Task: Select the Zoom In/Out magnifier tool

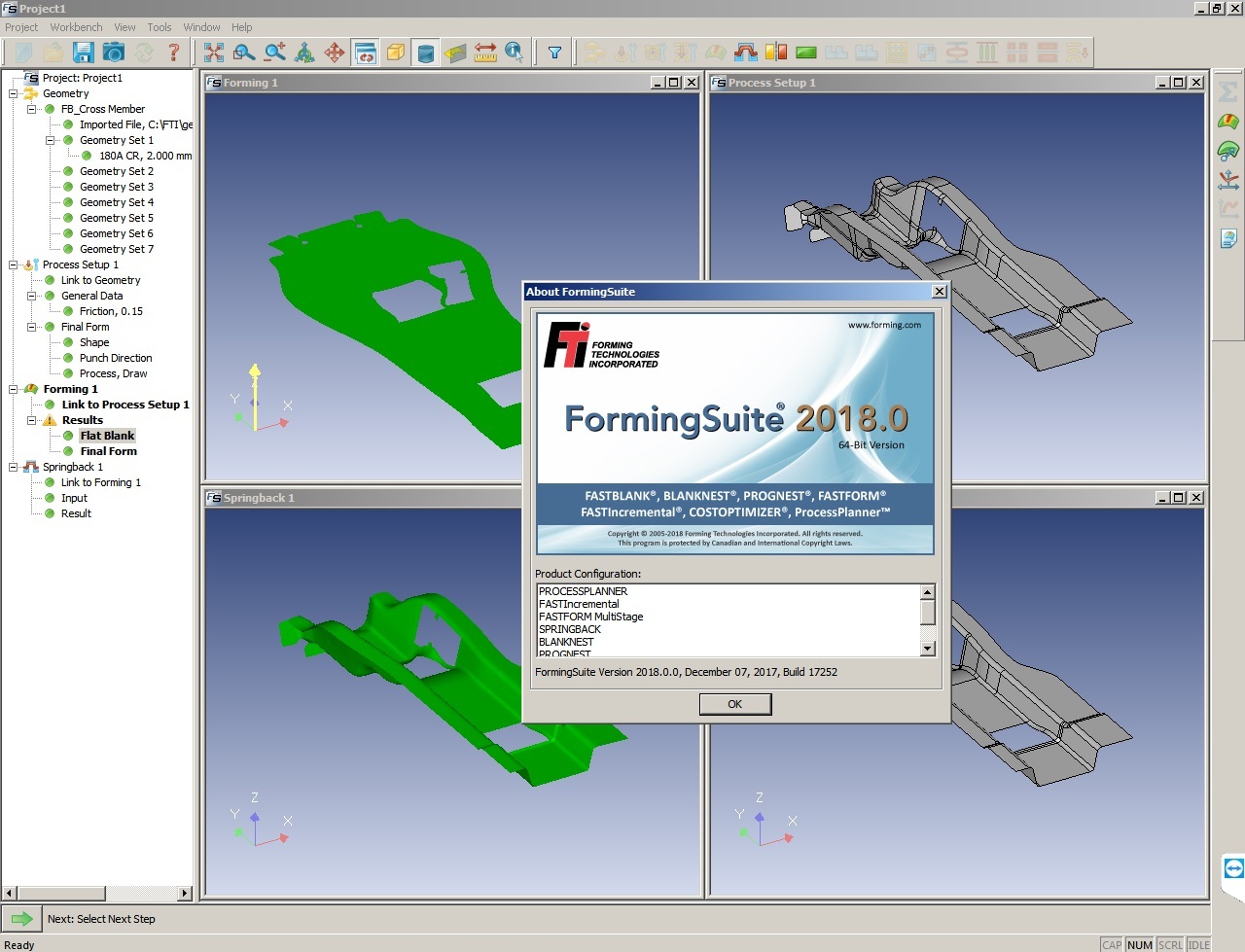Action: [275, 53]
